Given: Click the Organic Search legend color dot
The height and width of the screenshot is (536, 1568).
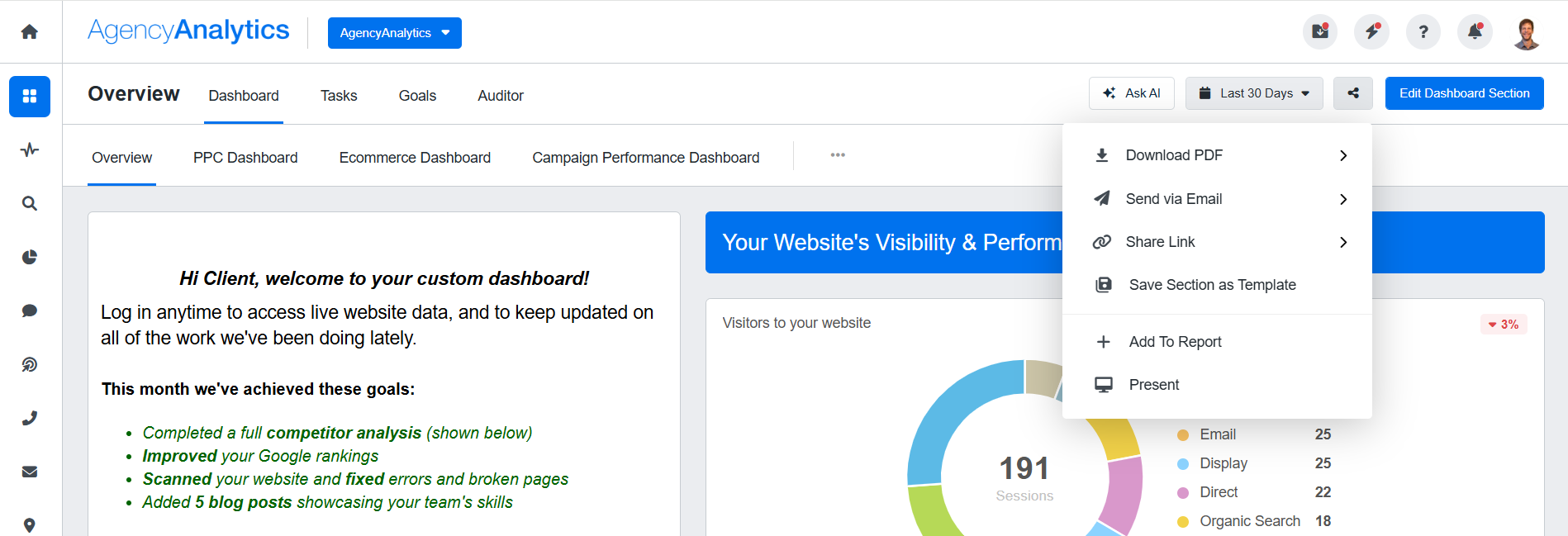Looking at the screenshot, I should (1183, 522).
